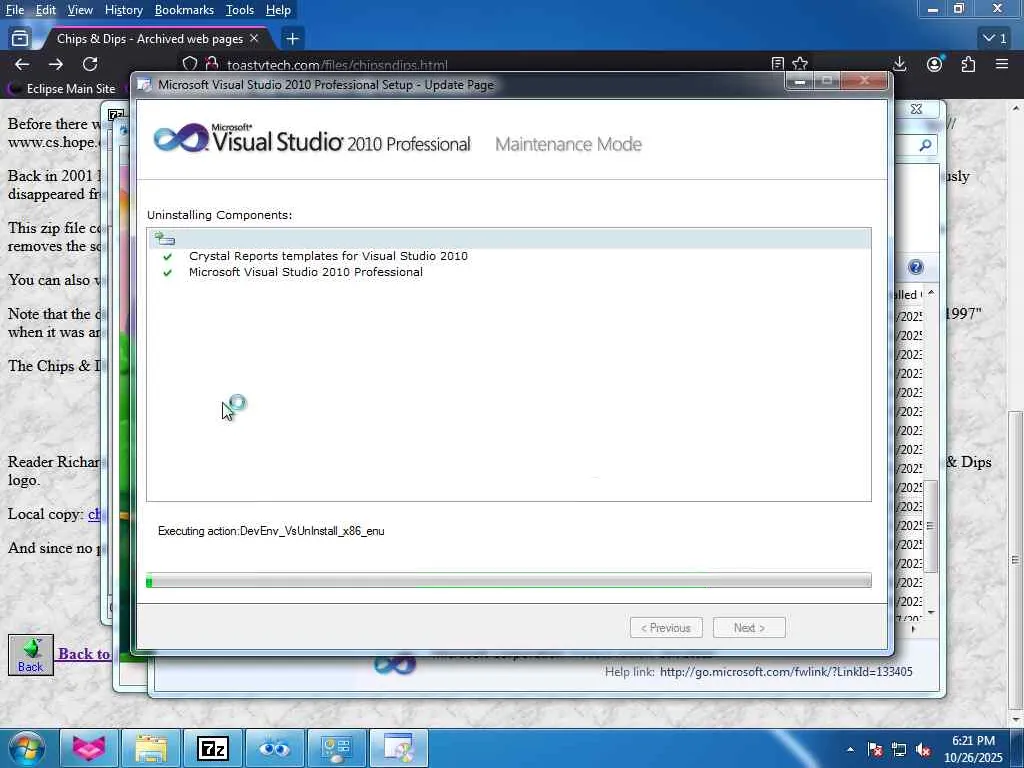This screenshot has height=768, width=1024.
Task: Click Executing action status text
Action: [x=271, y=531]
